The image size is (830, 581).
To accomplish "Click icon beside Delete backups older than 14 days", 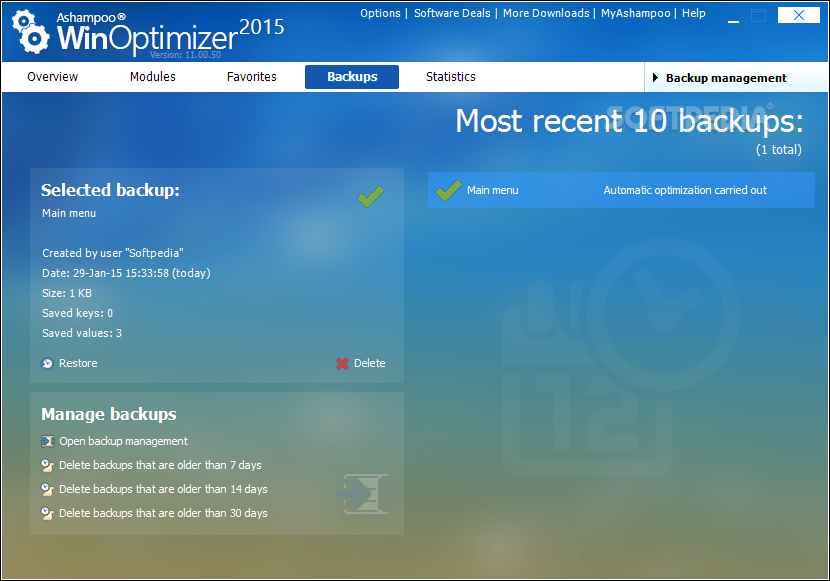I will 48,489.
